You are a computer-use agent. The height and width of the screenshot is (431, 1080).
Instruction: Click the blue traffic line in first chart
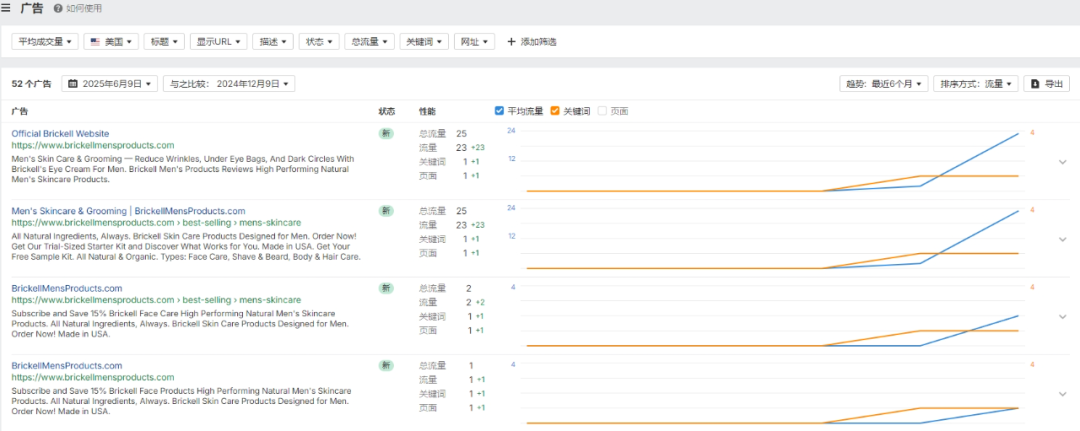[970, 160]
